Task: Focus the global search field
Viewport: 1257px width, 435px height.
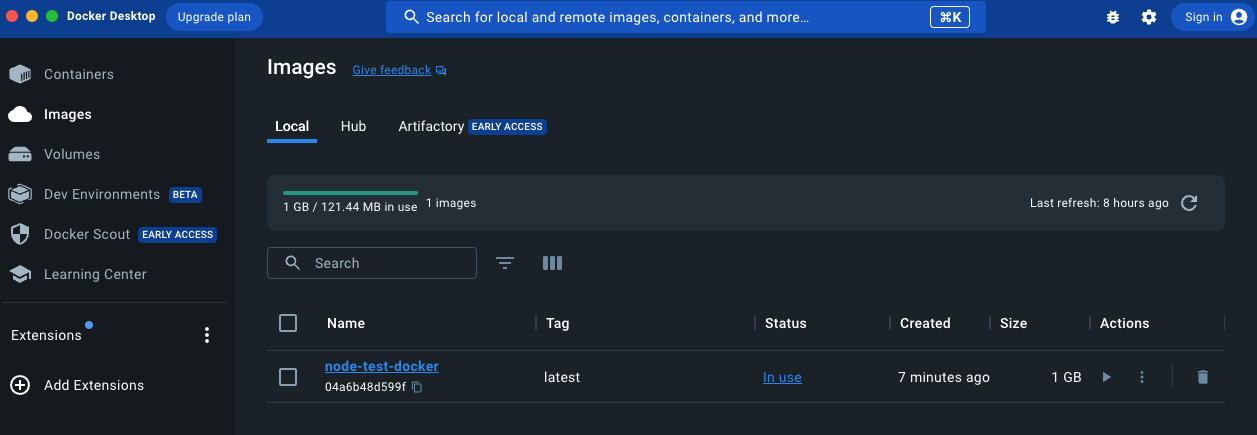Action: tap(686, 17)
